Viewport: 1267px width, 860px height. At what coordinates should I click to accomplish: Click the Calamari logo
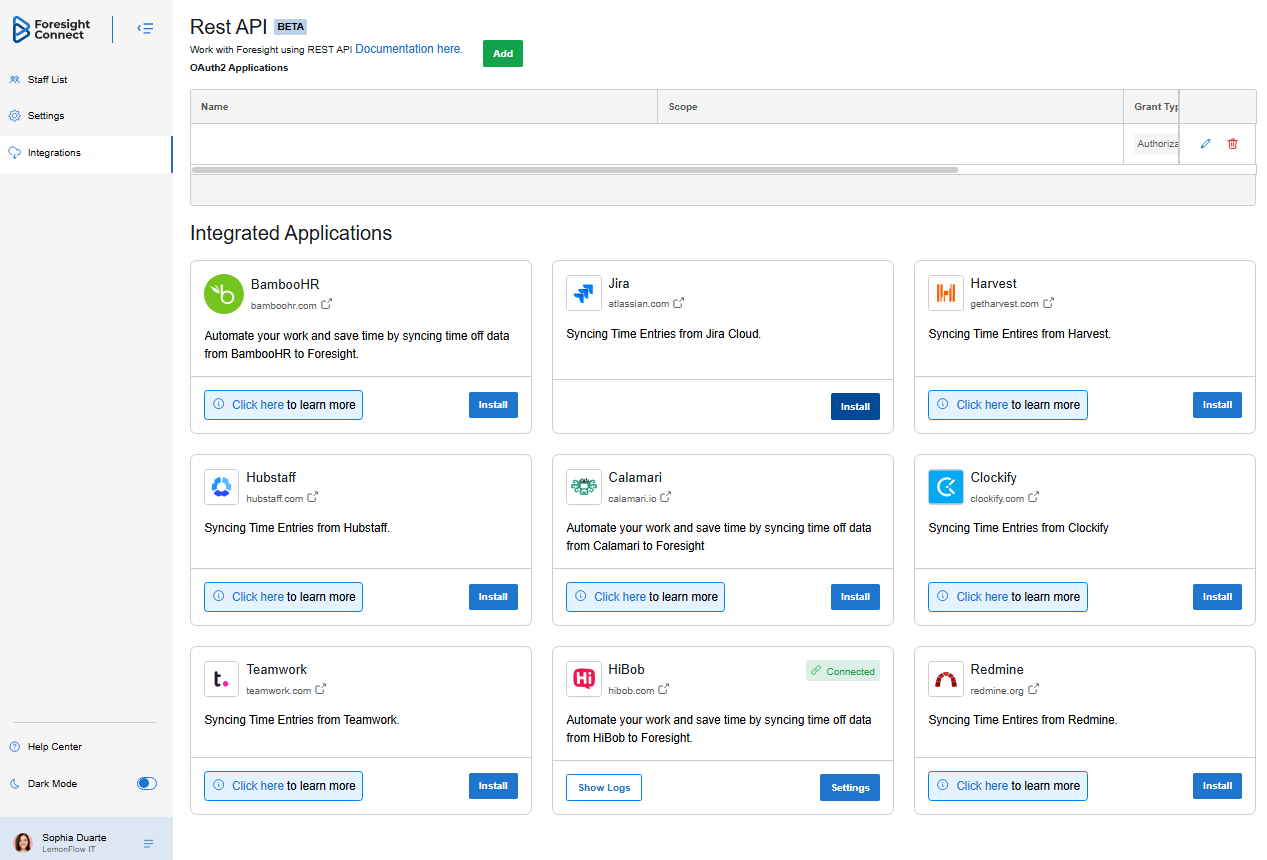584,487
